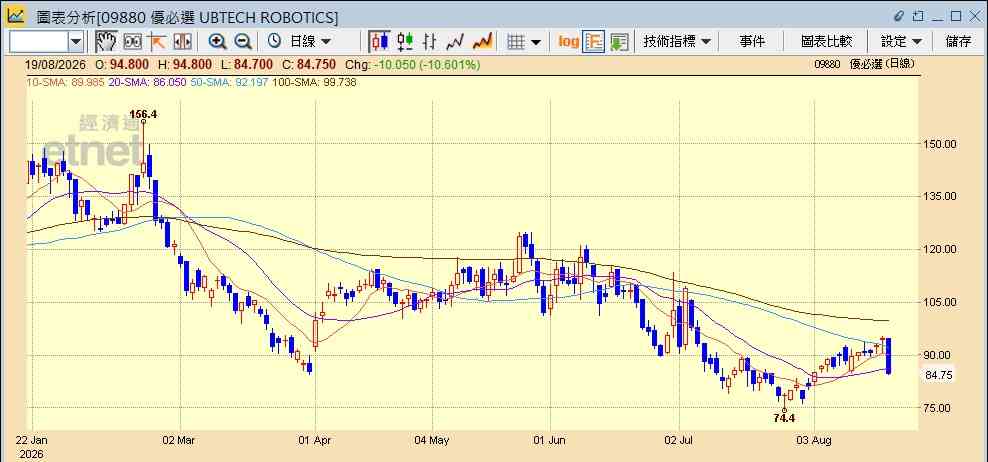Click the horizontal split-arrows icon
Image resolution: width=988 pixels, height=462 pixels.
182,42
